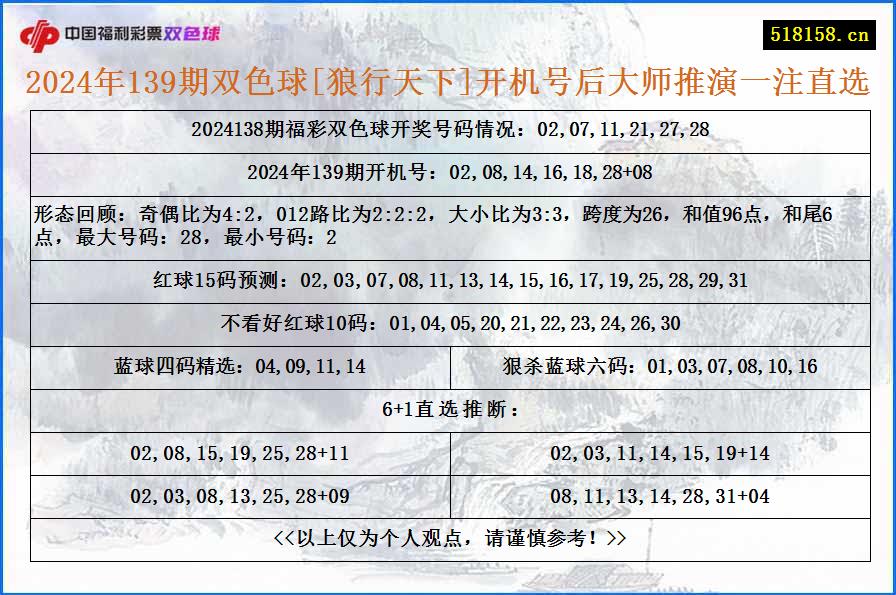Select the 2024138期开奖号码 row

(448, 129)
